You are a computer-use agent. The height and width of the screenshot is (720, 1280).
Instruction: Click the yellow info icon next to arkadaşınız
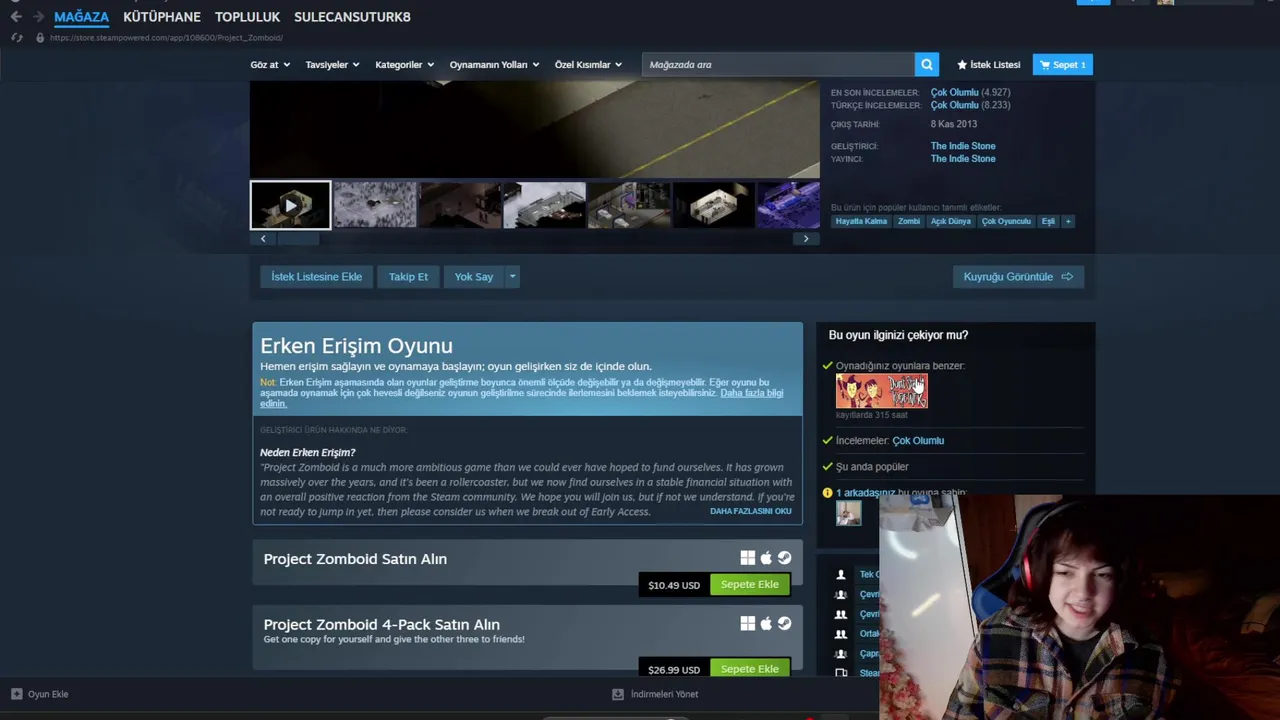[x=827, y=493]
